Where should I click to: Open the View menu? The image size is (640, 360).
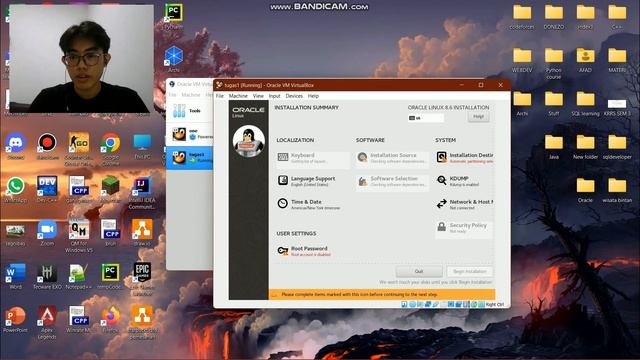point(258,96)
